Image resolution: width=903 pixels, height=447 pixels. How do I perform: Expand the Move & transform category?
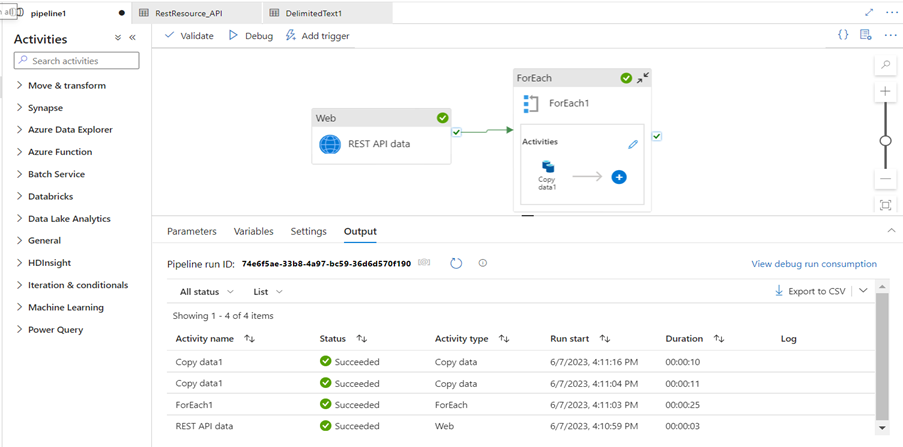(66, 86)
